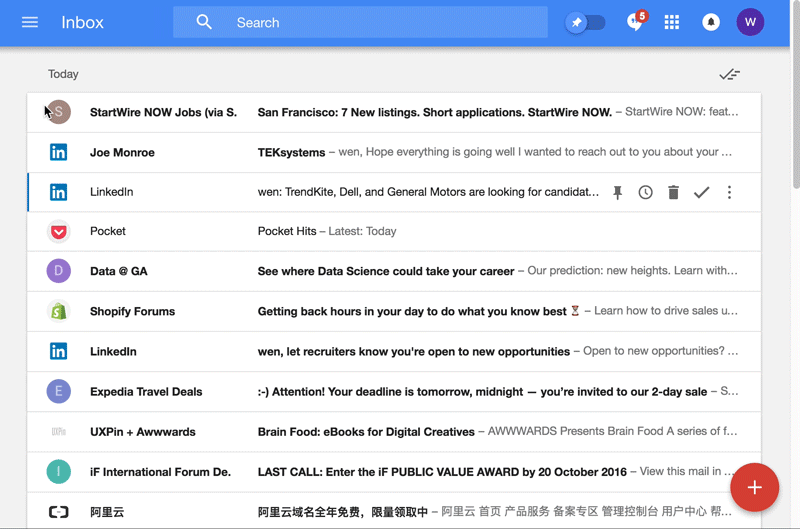Open Hangouts chat with 5 notifications
The image size is (800, 529).
pyautogui.click(x=636, y=21)
